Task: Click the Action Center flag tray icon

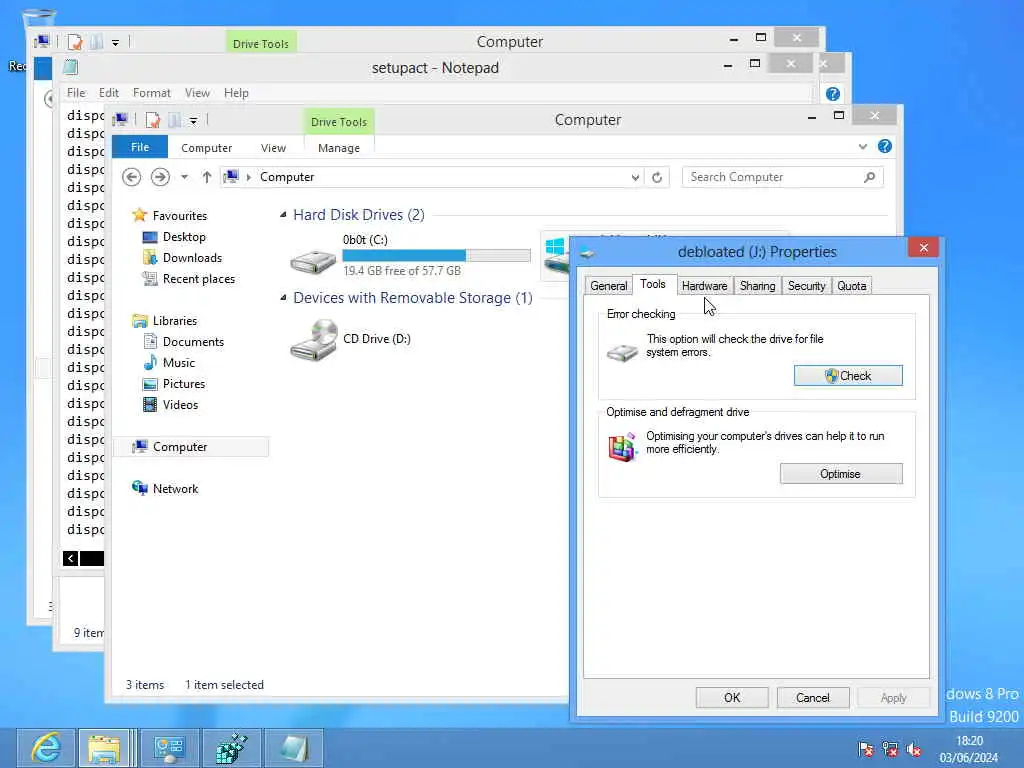Action: point(866,749)
